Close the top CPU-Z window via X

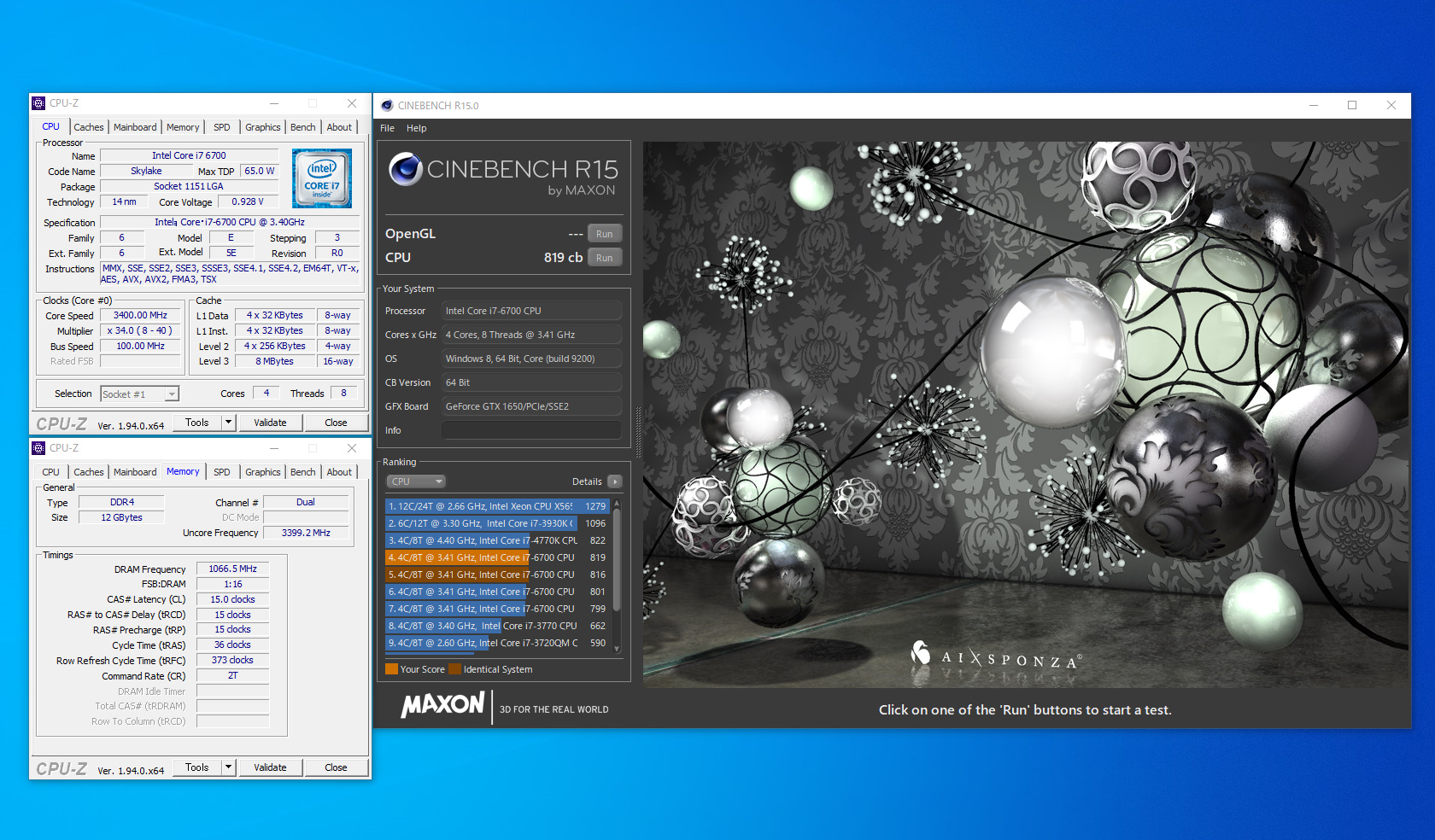[352, 103]
